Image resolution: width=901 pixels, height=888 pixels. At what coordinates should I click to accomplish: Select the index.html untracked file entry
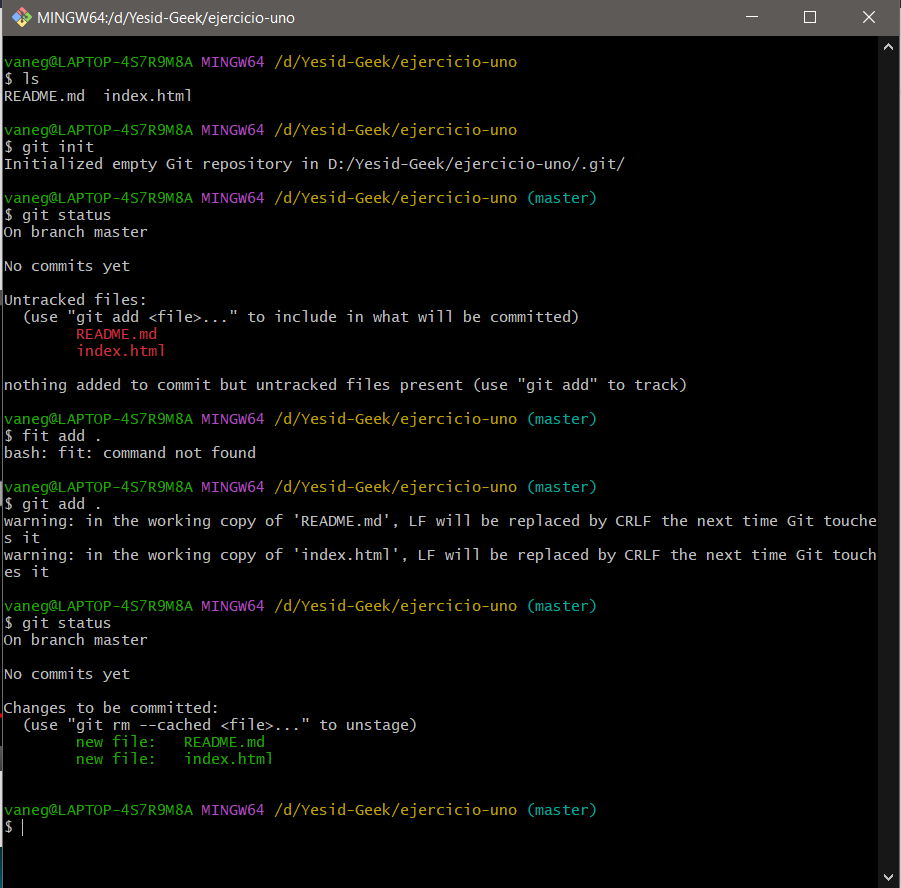120,350
